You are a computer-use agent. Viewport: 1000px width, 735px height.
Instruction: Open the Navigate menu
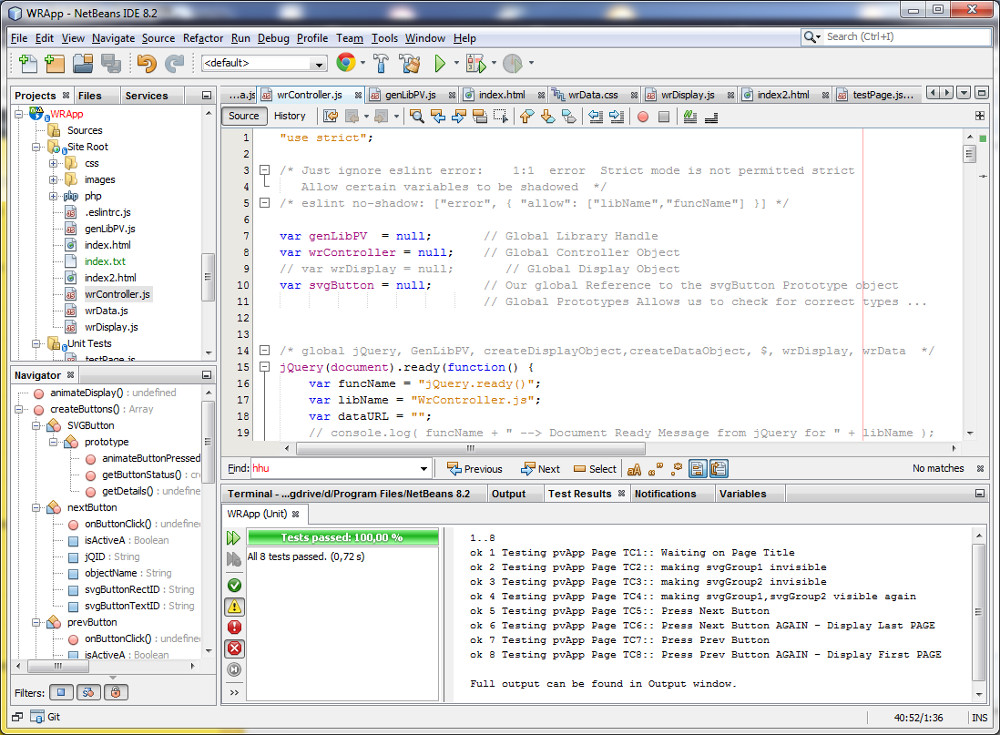(x=113, y=38)
